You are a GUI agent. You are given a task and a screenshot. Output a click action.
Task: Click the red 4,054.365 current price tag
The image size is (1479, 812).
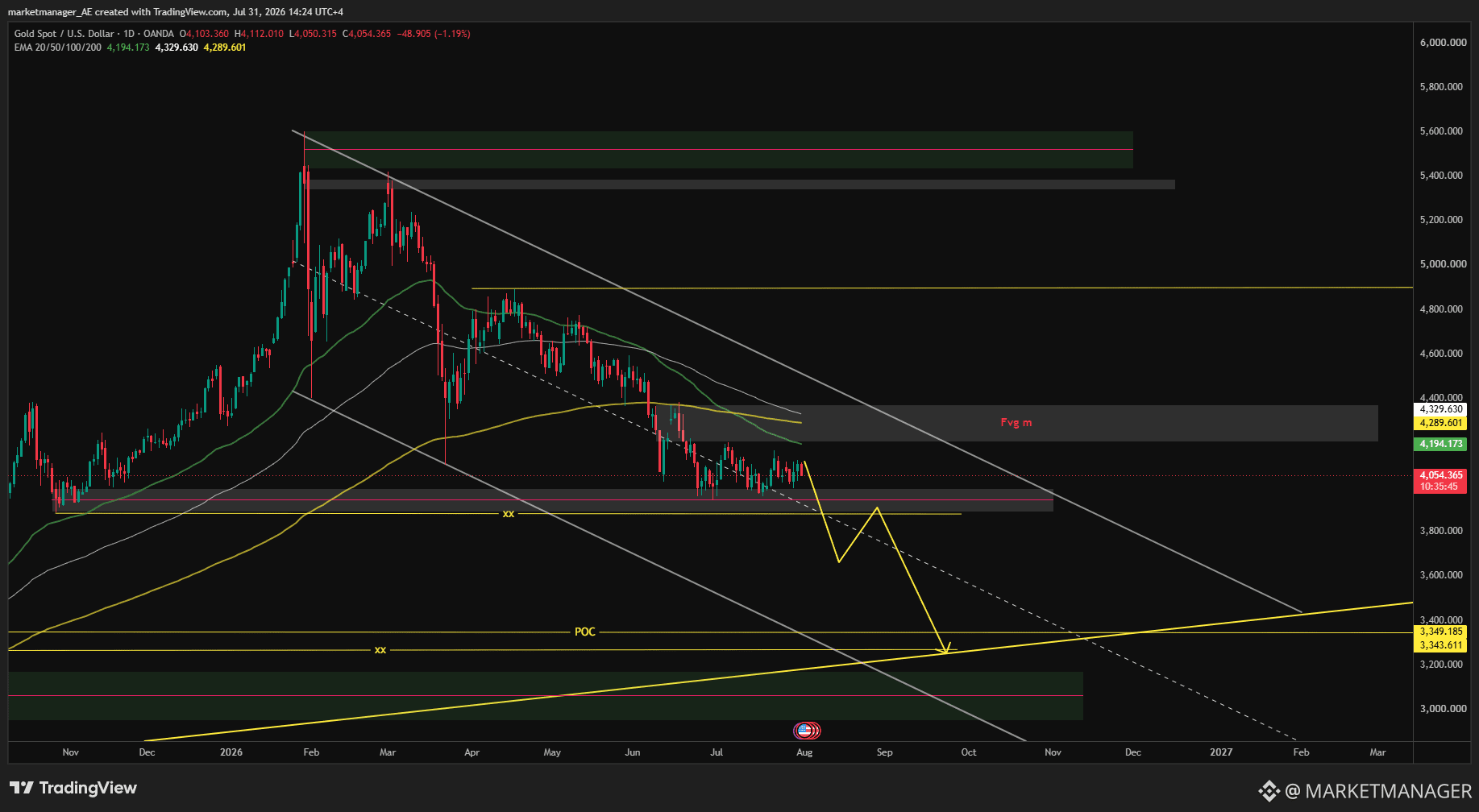click(1441, 475)
